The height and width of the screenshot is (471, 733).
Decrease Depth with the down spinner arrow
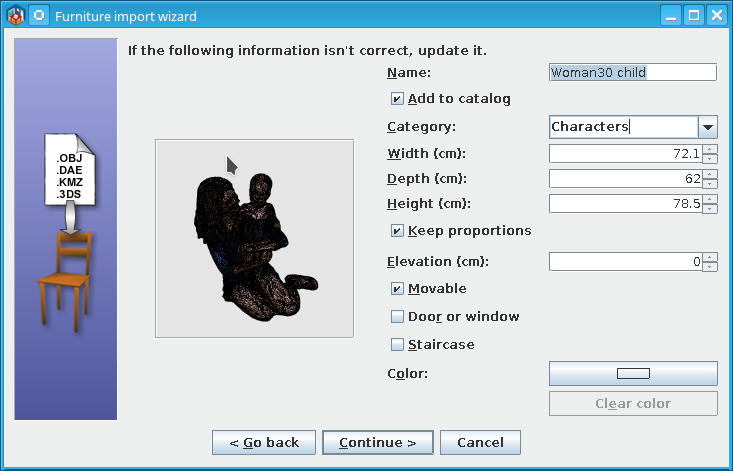tap(710, 183)
